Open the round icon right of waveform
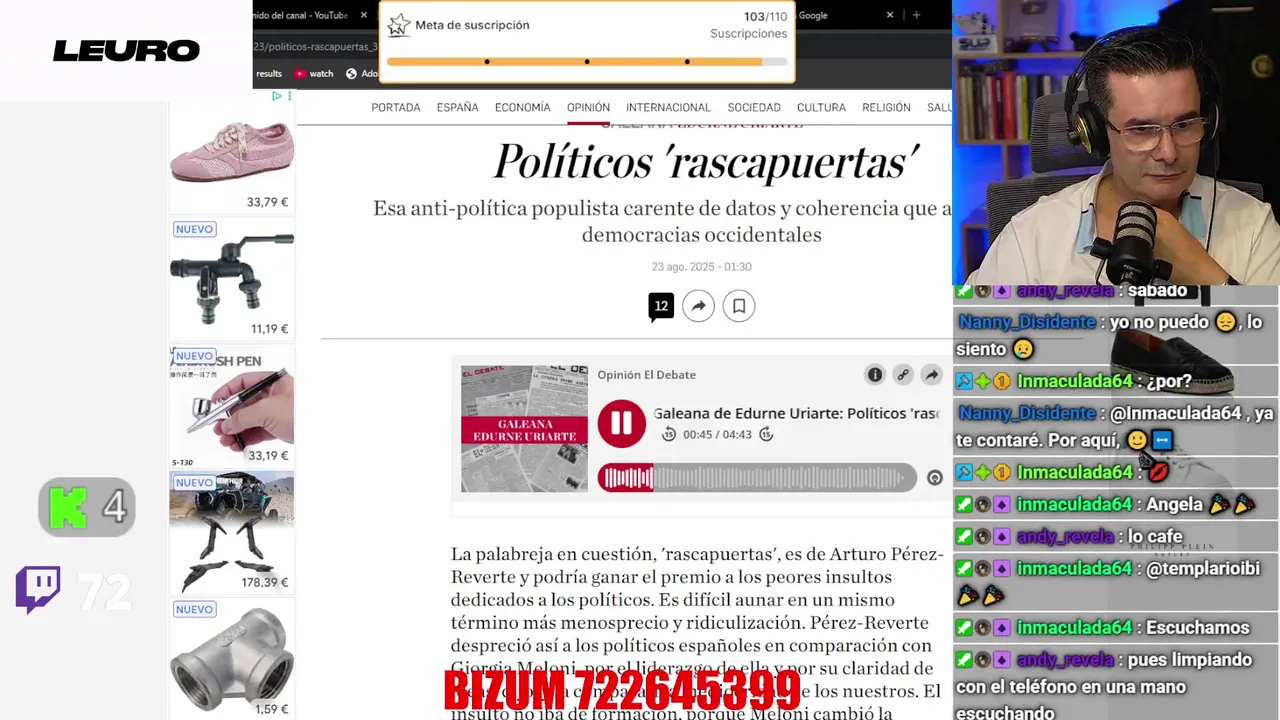Viewport: 1280px width, 720px height. (x=935, y=478)
